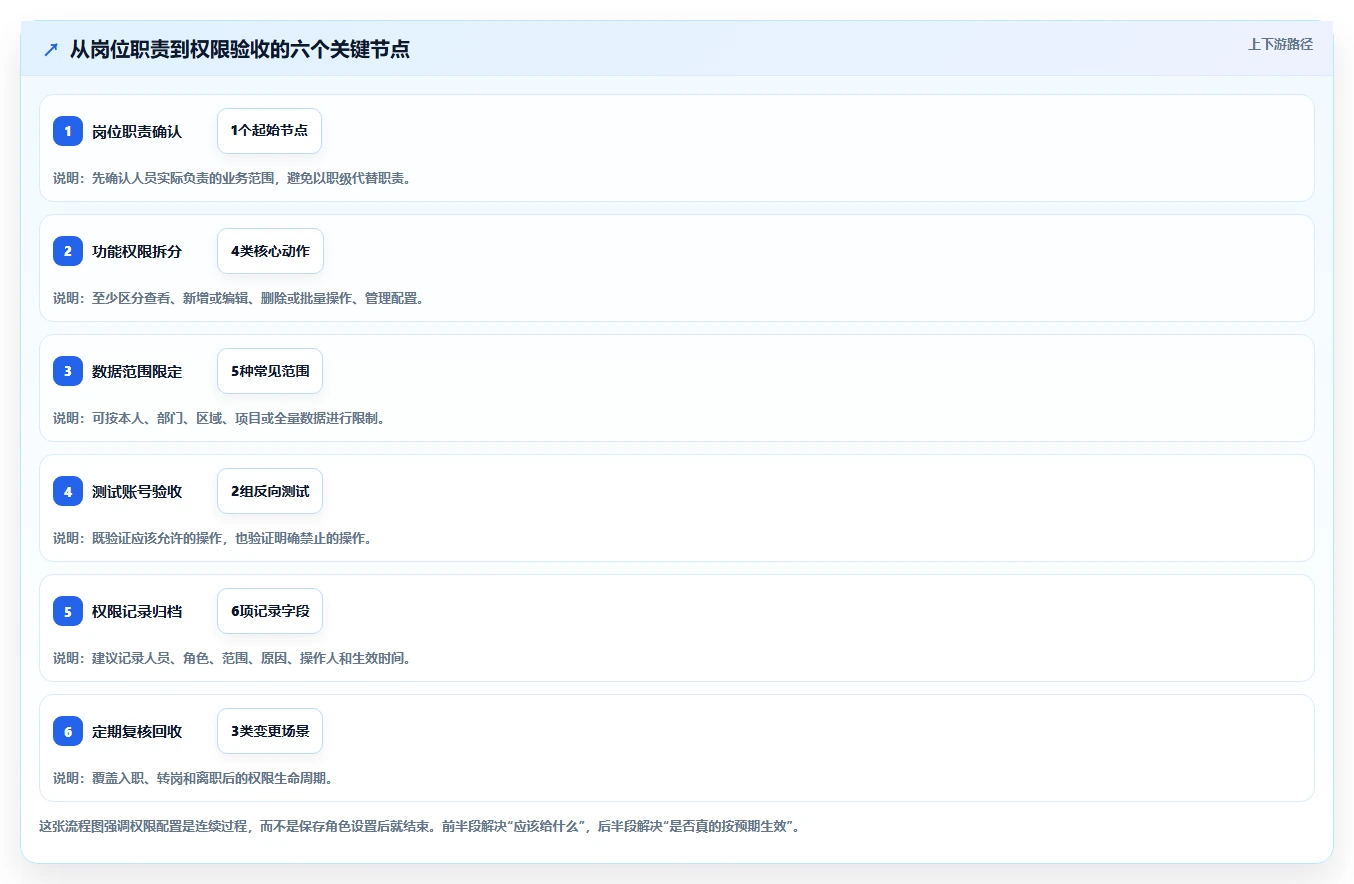This screenshot has width=1354, height=884.
Task: Click the title 从岗位职责到权限验收的六个关键节点
Action: click(240, 50)
